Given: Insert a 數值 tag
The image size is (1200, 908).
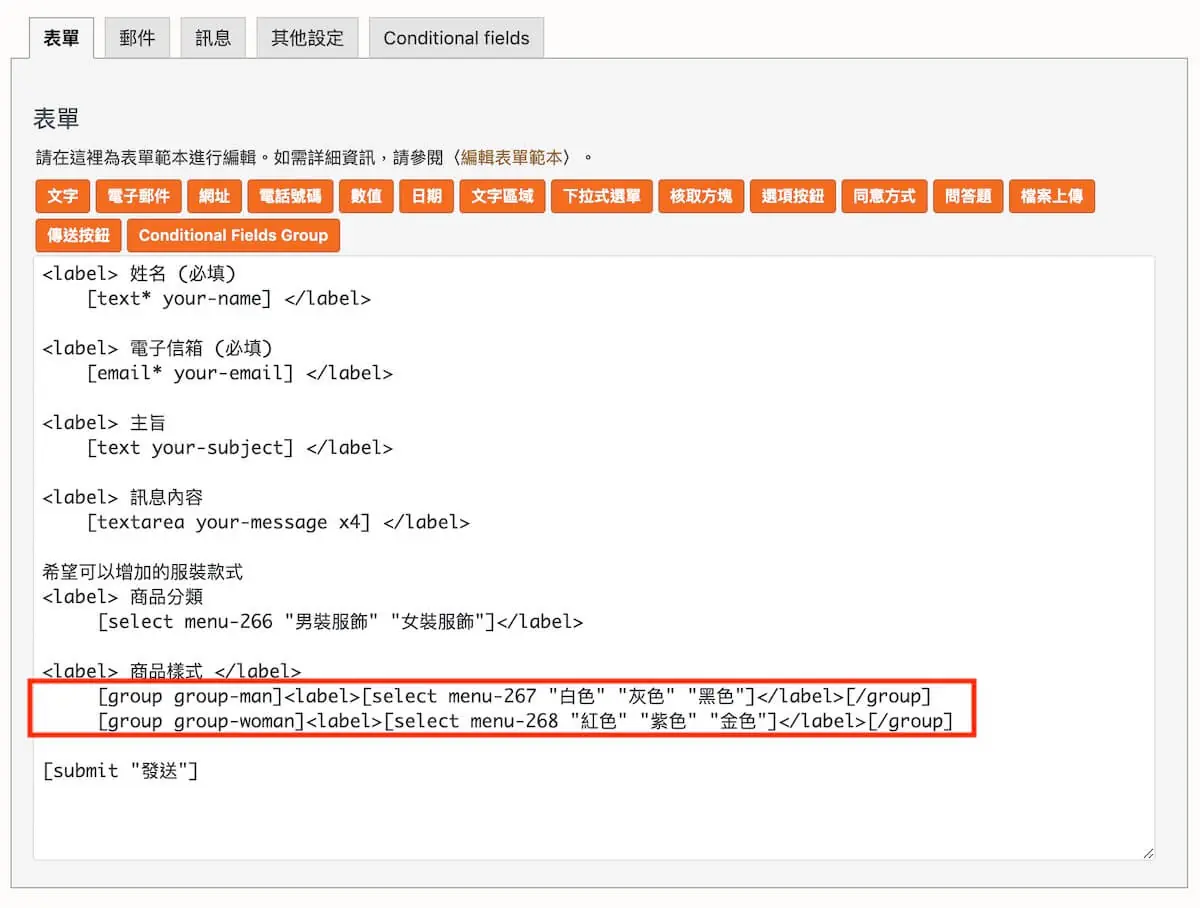Looking at the screenshot, I should point(366,196).
